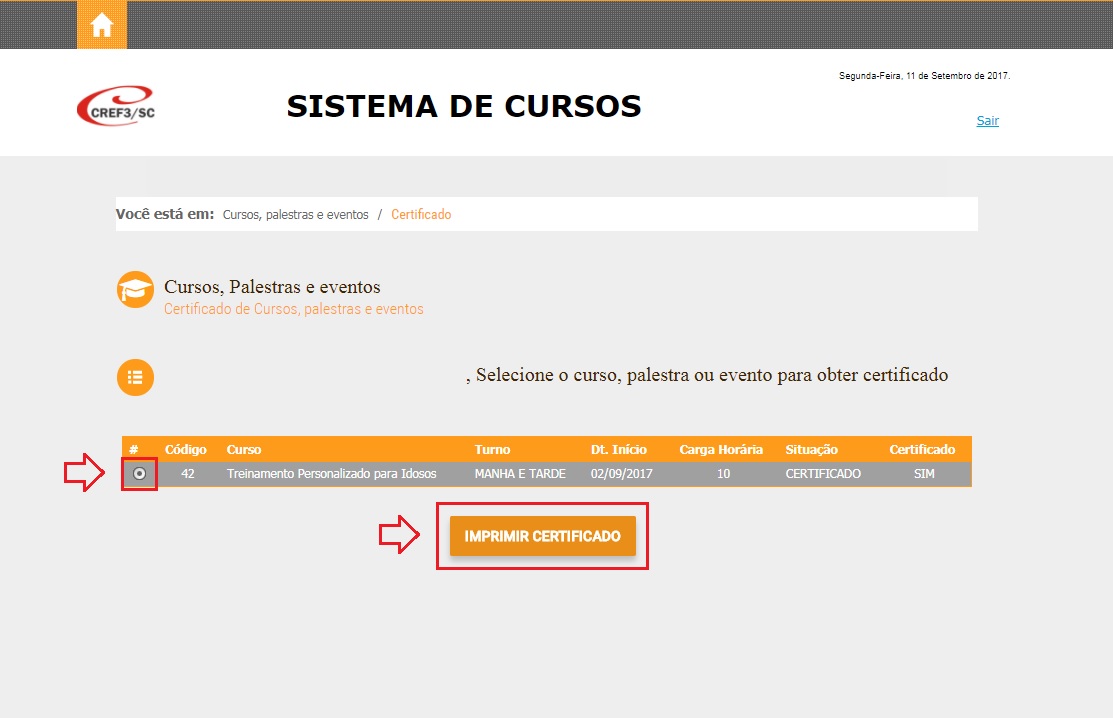Viewport: 1113px width, 718px height.
Task: Click the Sair logout link
Action: (x=987, y=121)
